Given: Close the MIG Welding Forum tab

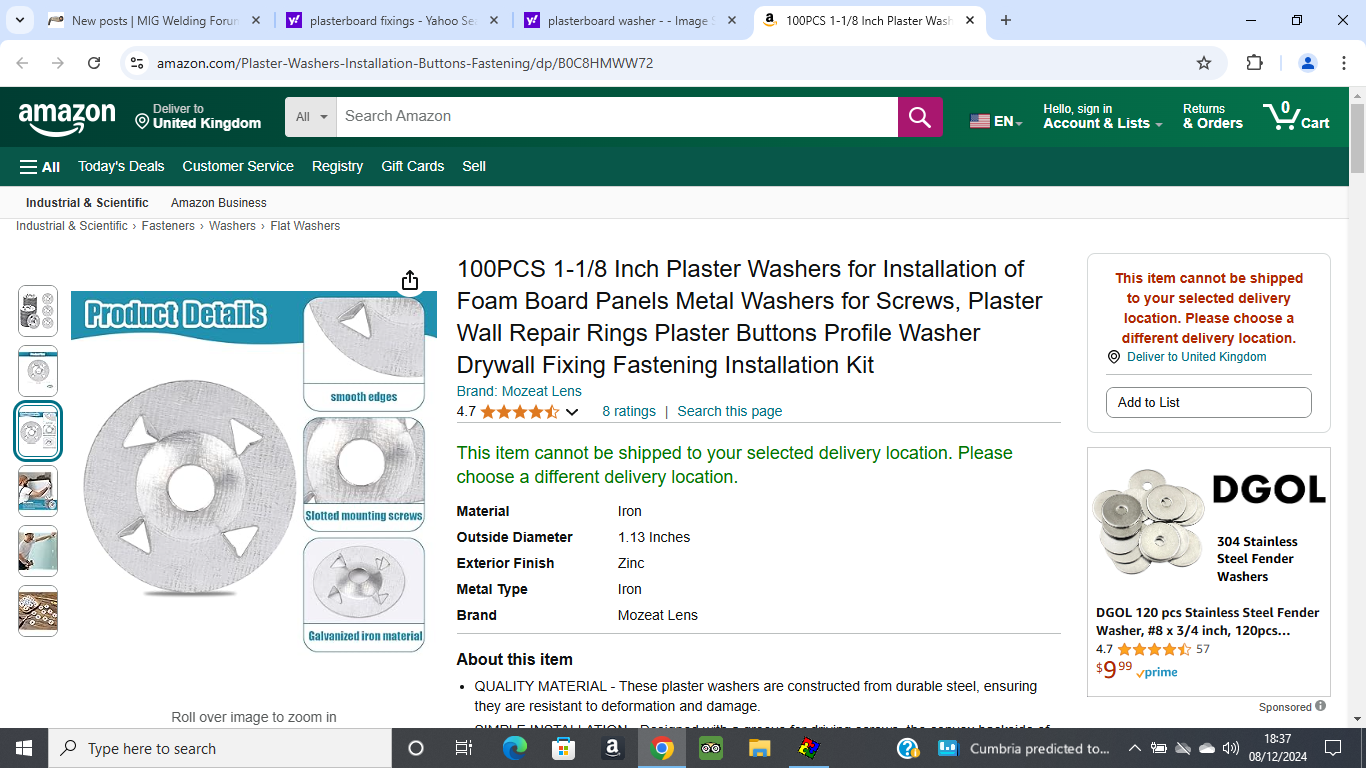Looking at the screenshot, I should coord(256,20).
